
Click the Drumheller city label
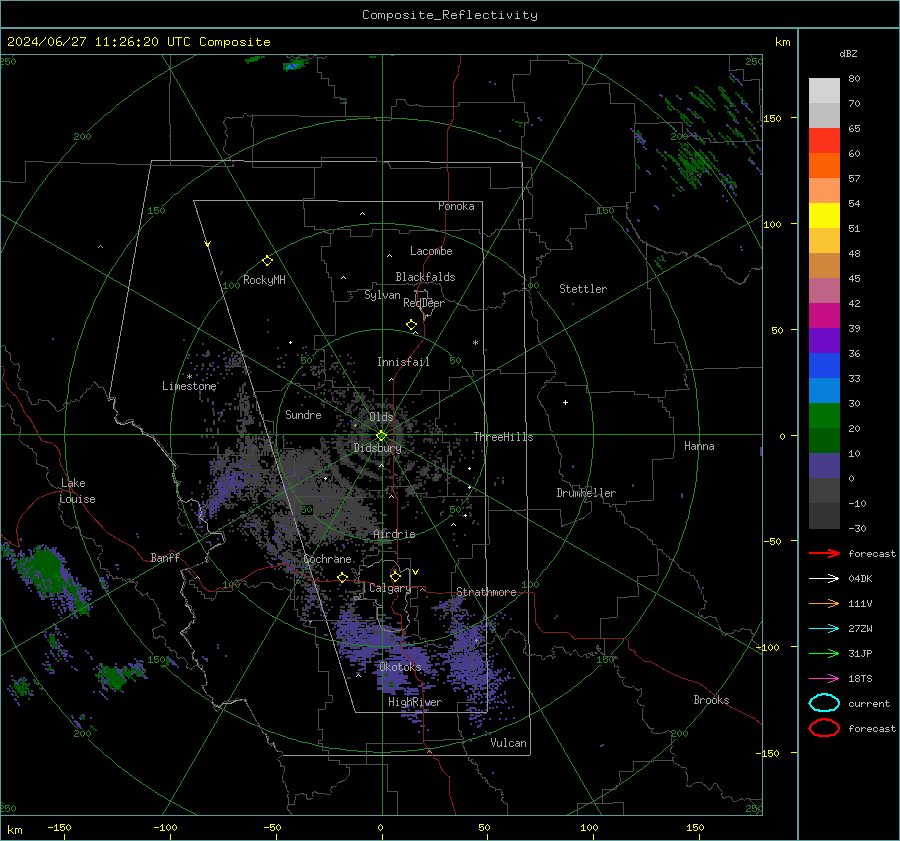586,493
